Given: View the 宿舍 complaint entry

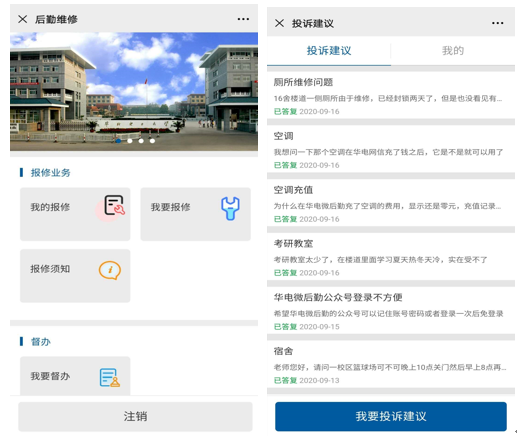Looking at the screenshot, I should pos(391,365).
